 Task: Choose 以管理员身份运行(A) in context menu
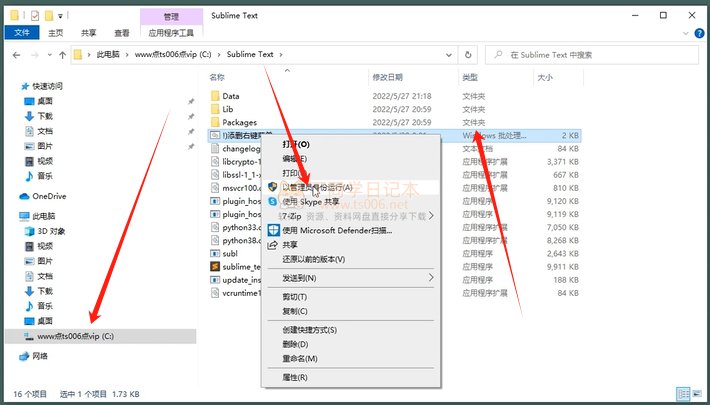pyautogui.click(x=351, y=187)
